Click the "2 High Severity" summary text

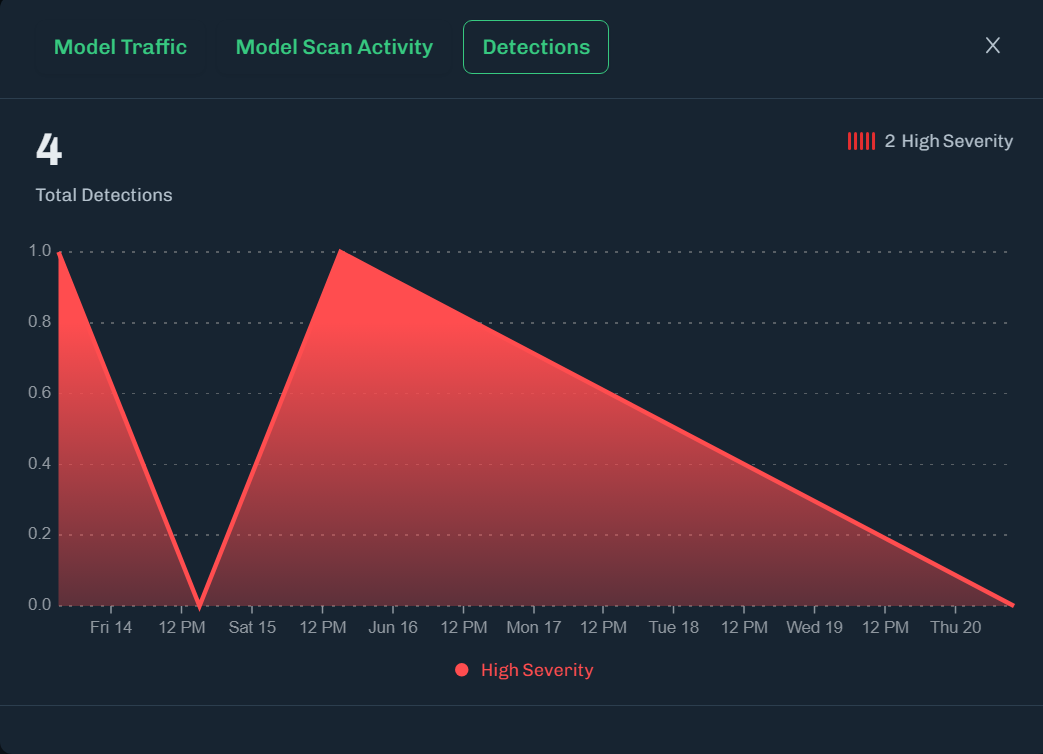coord(948,141)
